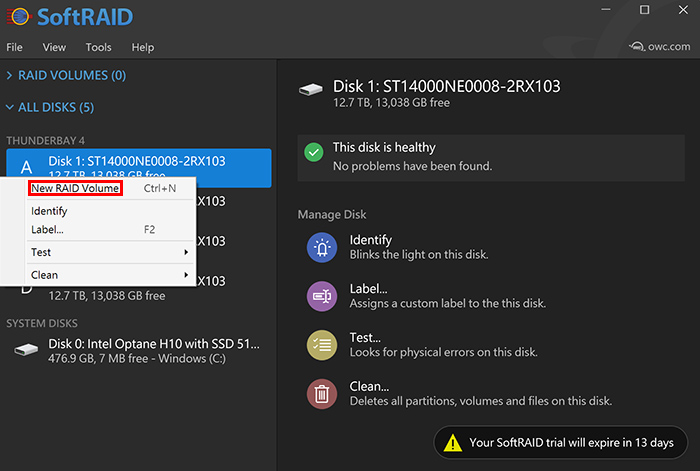Click 'Deletes all partitions, volumes and files' text

point(481,401)
